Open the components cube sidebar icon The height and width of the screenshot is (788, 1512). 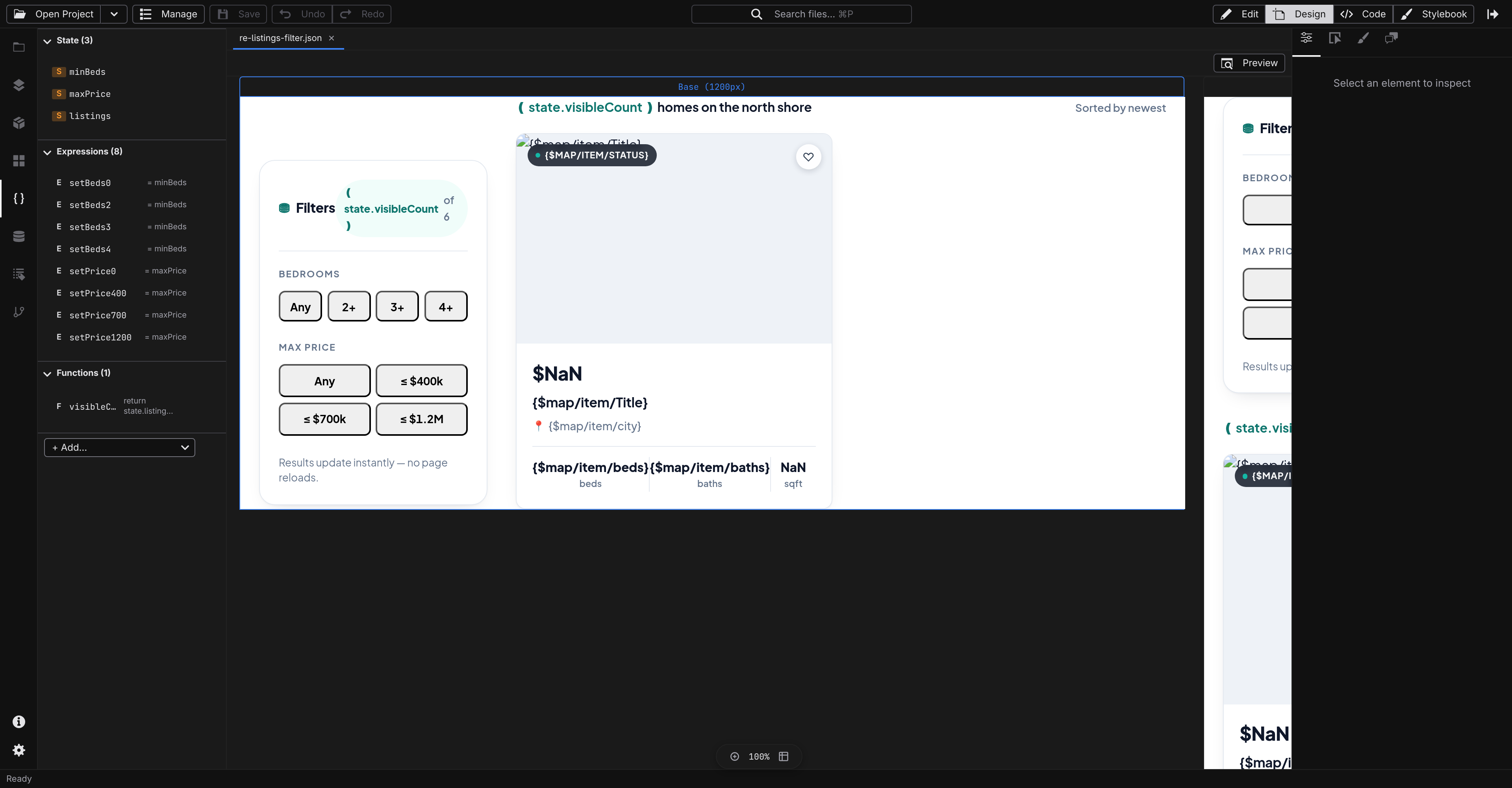click(x=19, y=123)
